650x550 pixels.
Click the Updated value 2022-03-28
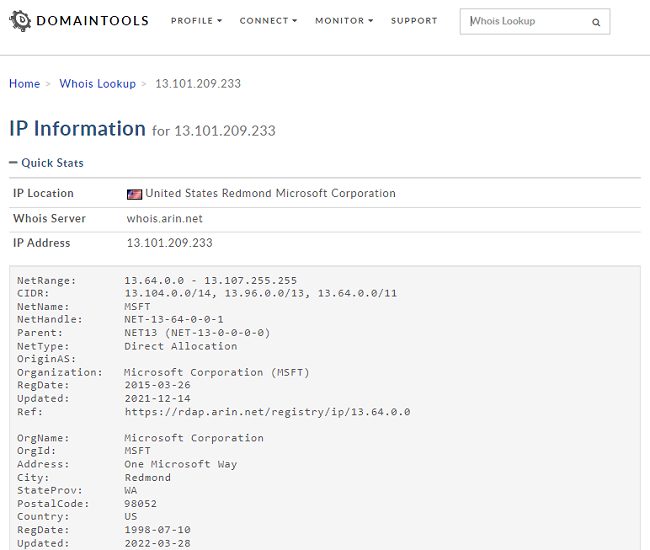coord(158,543)
